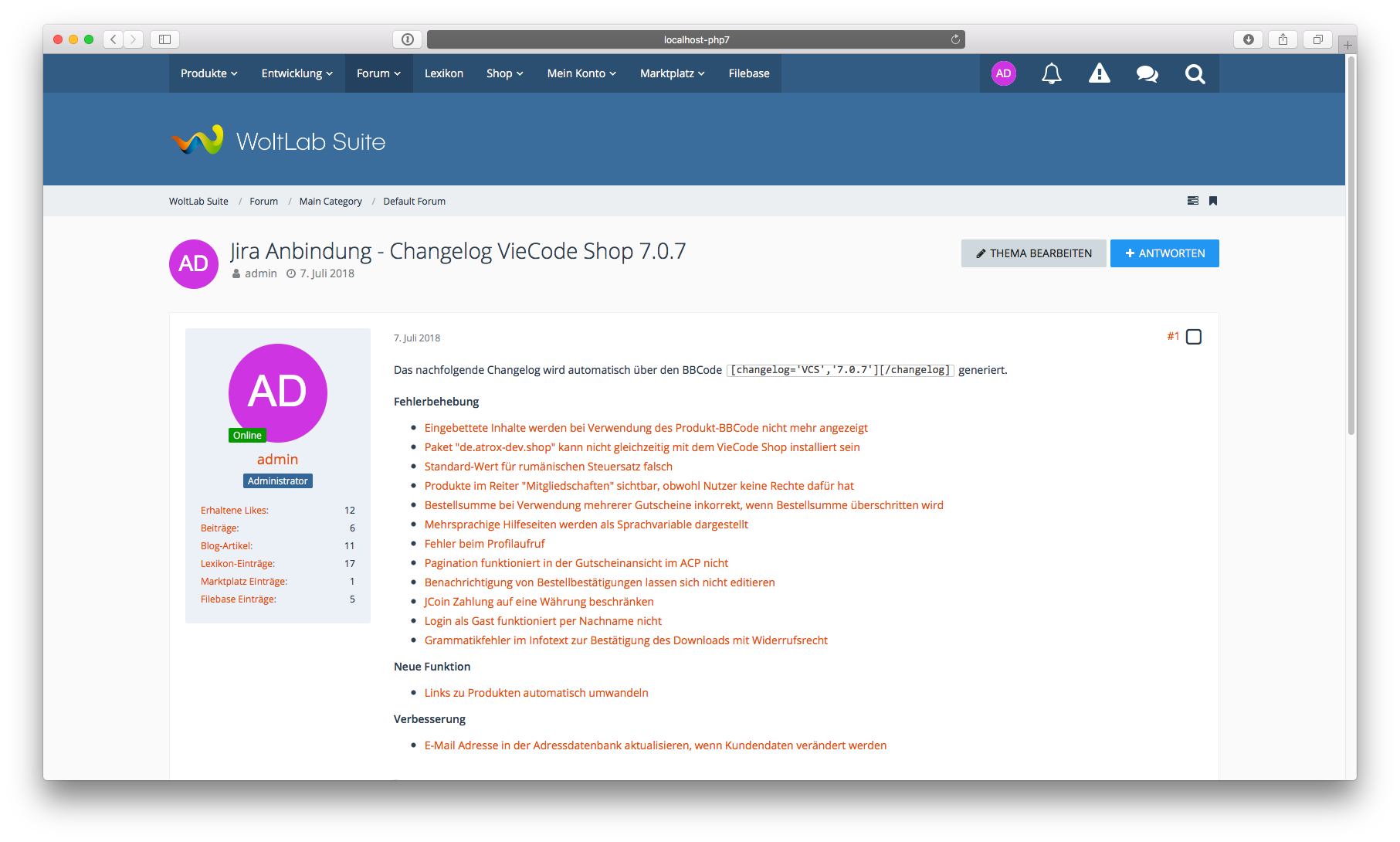The height and width of the screenshot is (842, 1400).
Task: Open the Default Forum breadcrumb link
Action: (414, 202)
